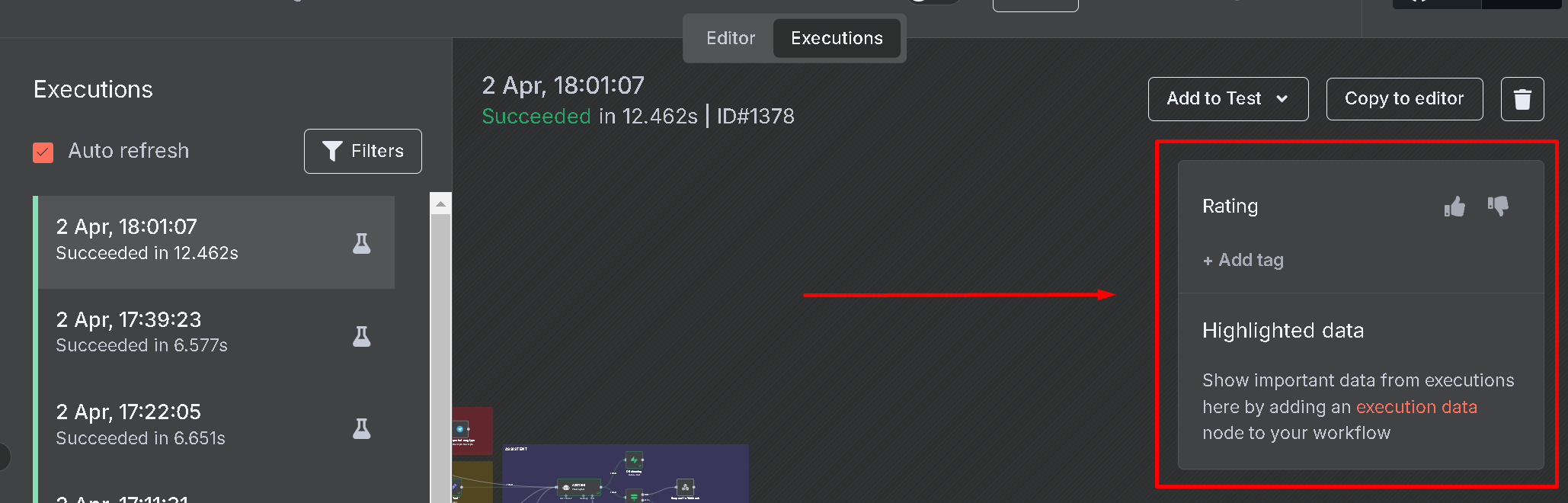Switch to the Executions tab
1568x503 pixels.
pos(837,38)
